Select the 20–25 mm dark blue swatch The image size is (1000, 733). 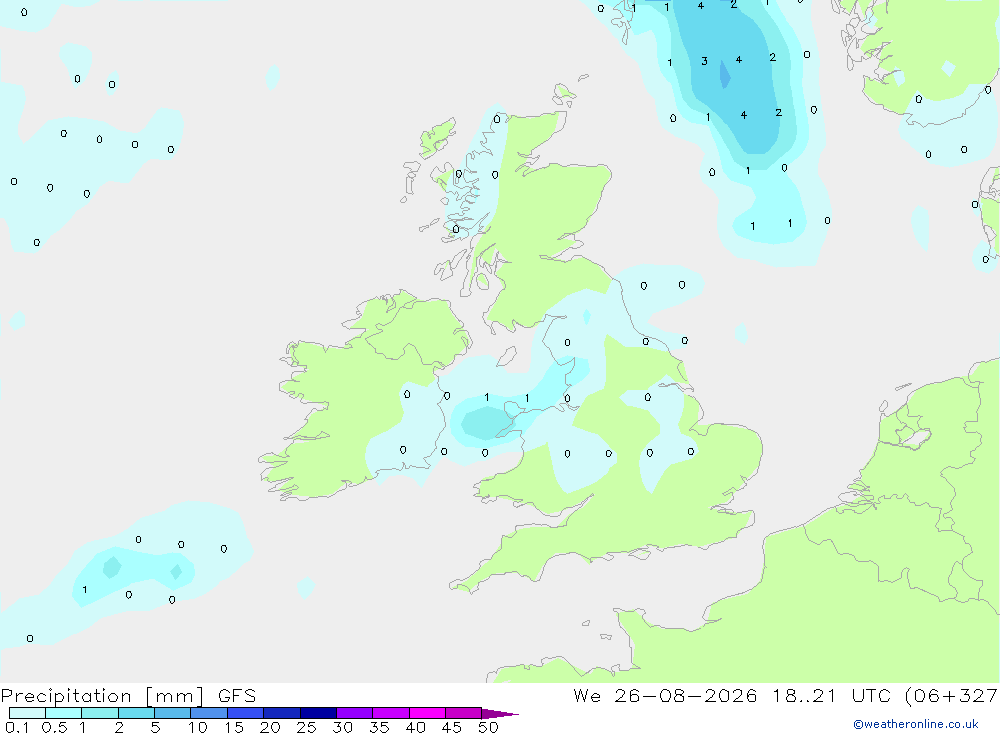pos(282,713)
